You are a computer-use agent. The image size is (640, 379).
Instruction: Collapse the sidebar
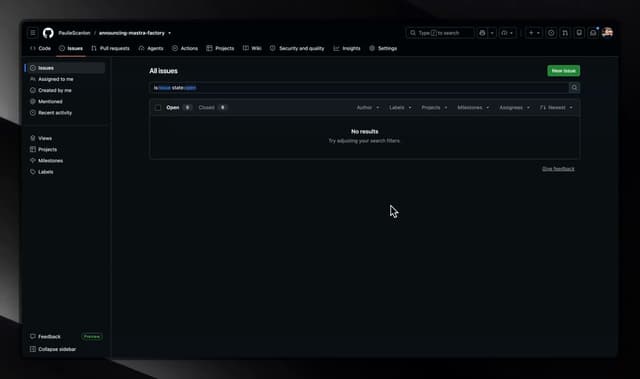(53, 349)
